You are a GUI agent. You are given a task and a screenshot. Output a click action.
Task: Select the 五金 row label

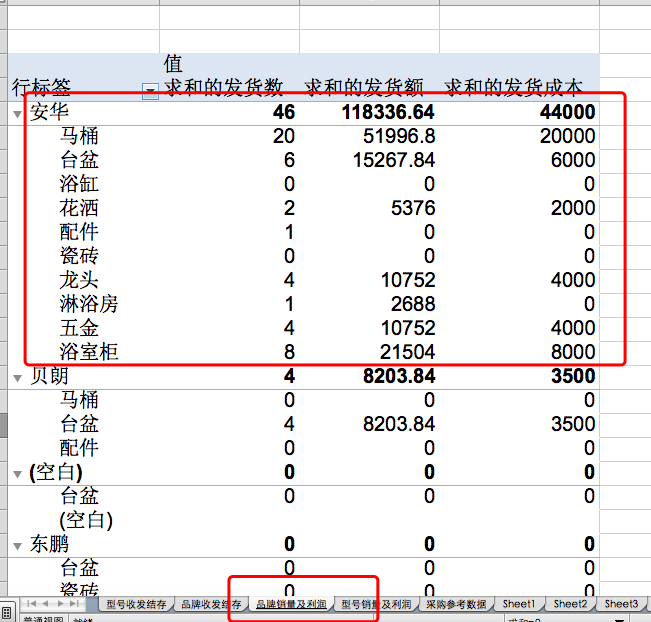[79, 328]
